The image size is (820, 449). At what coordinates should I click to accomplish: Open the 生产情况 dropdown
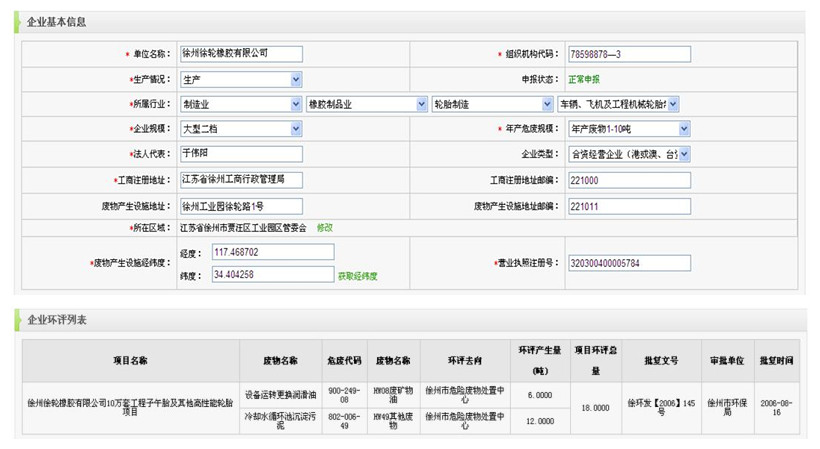pyautogui.click(x=241, y=79)
